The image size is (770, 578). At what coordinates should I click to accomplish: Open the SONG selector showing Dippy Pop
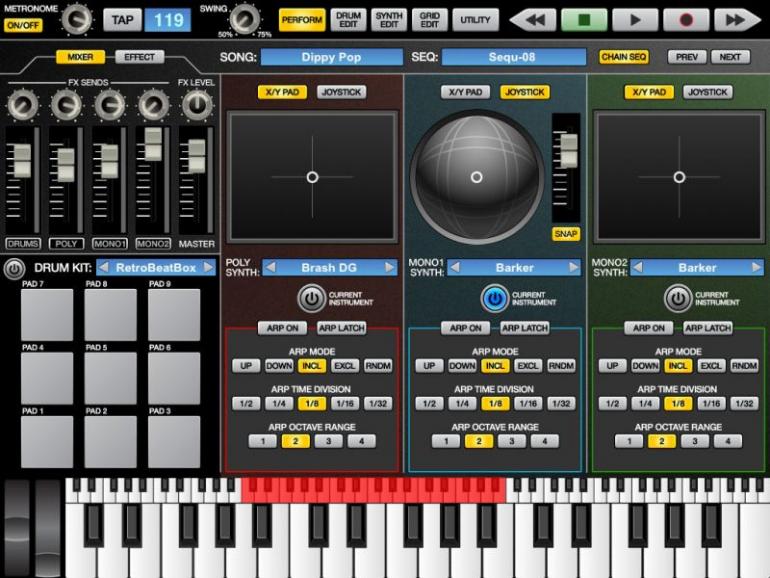(x=331, y=57)
